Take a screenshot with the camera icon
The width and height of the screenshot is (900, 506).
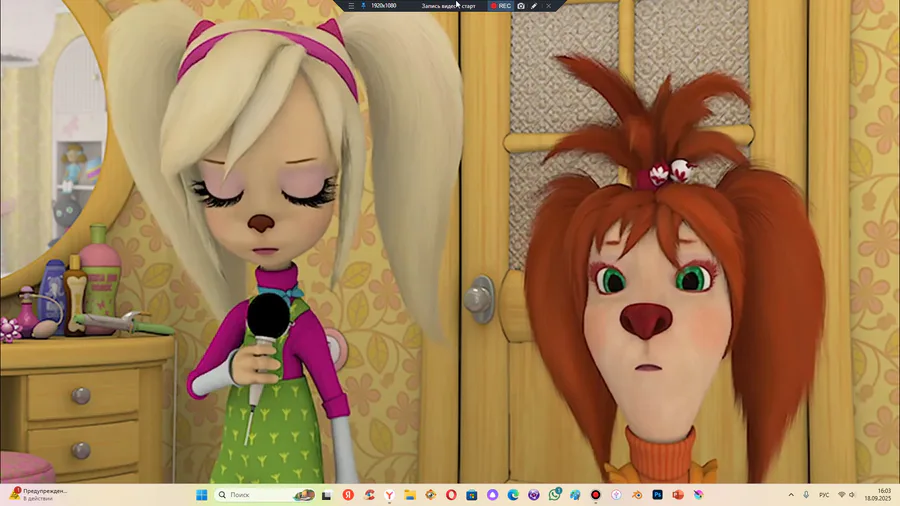coord(521,6)
